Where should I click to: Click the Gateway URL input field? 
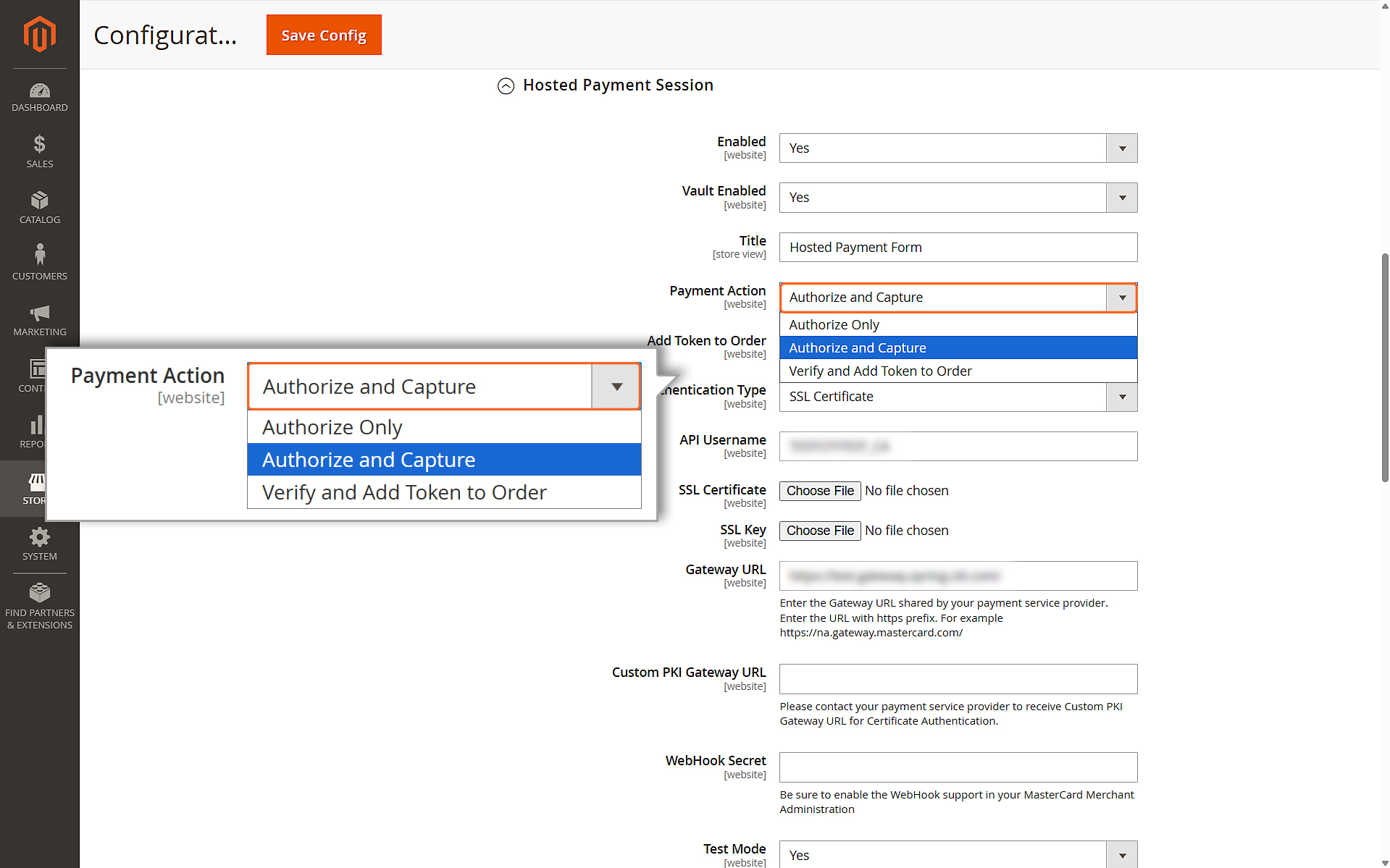point(958,576)
